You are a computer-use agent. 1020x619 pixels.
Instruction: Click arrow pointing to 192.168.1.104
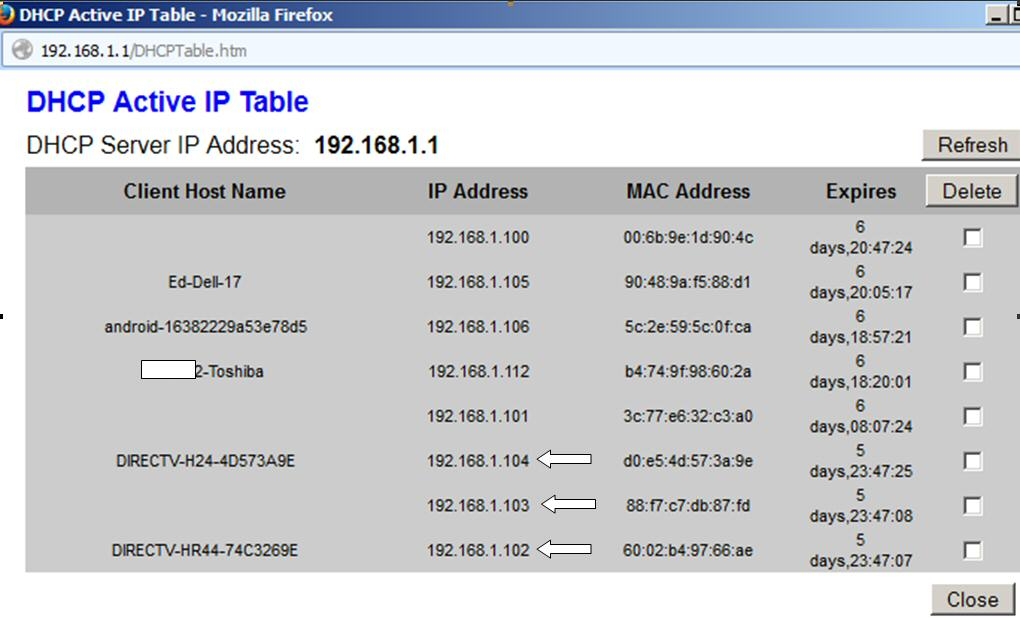coord(564,460)
